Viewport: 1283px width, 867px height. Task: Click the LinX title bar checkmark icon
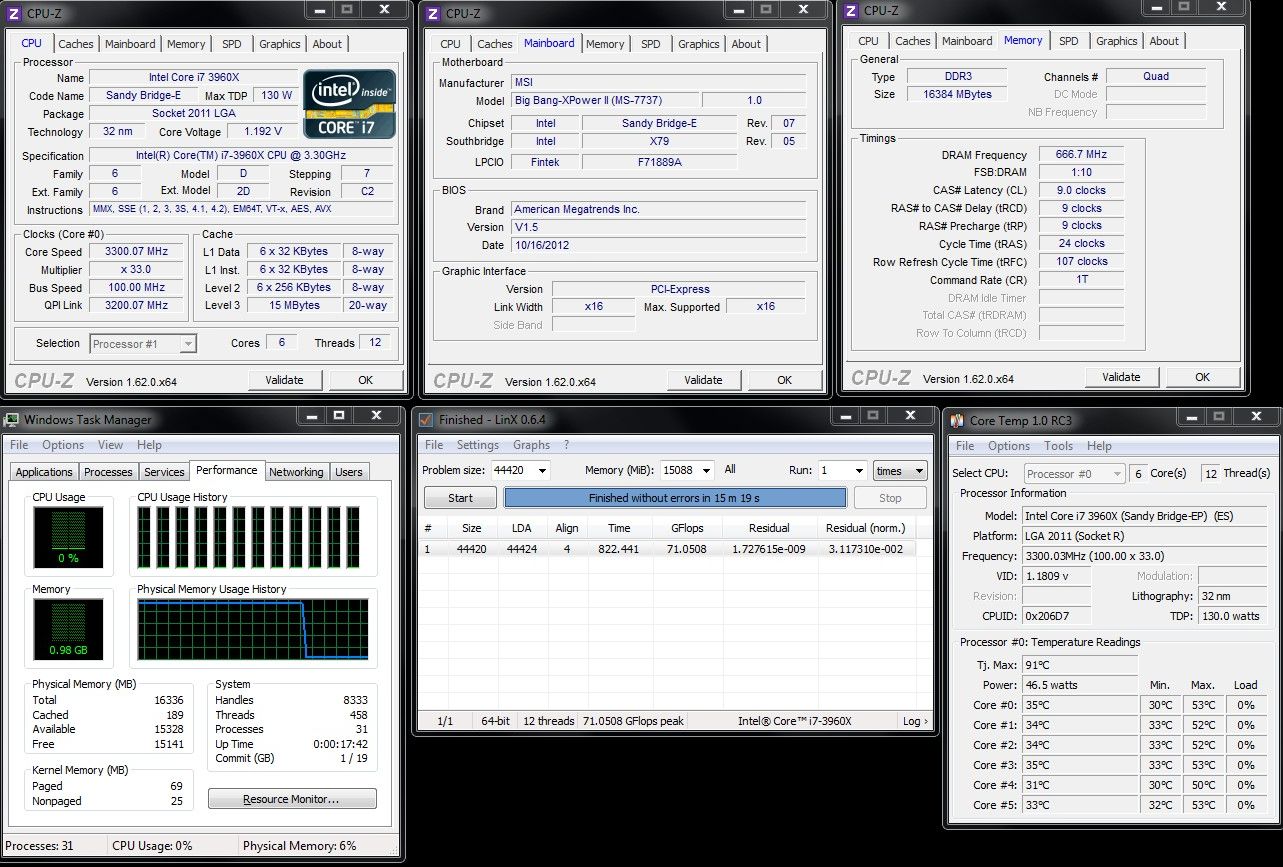pos(426,420)
